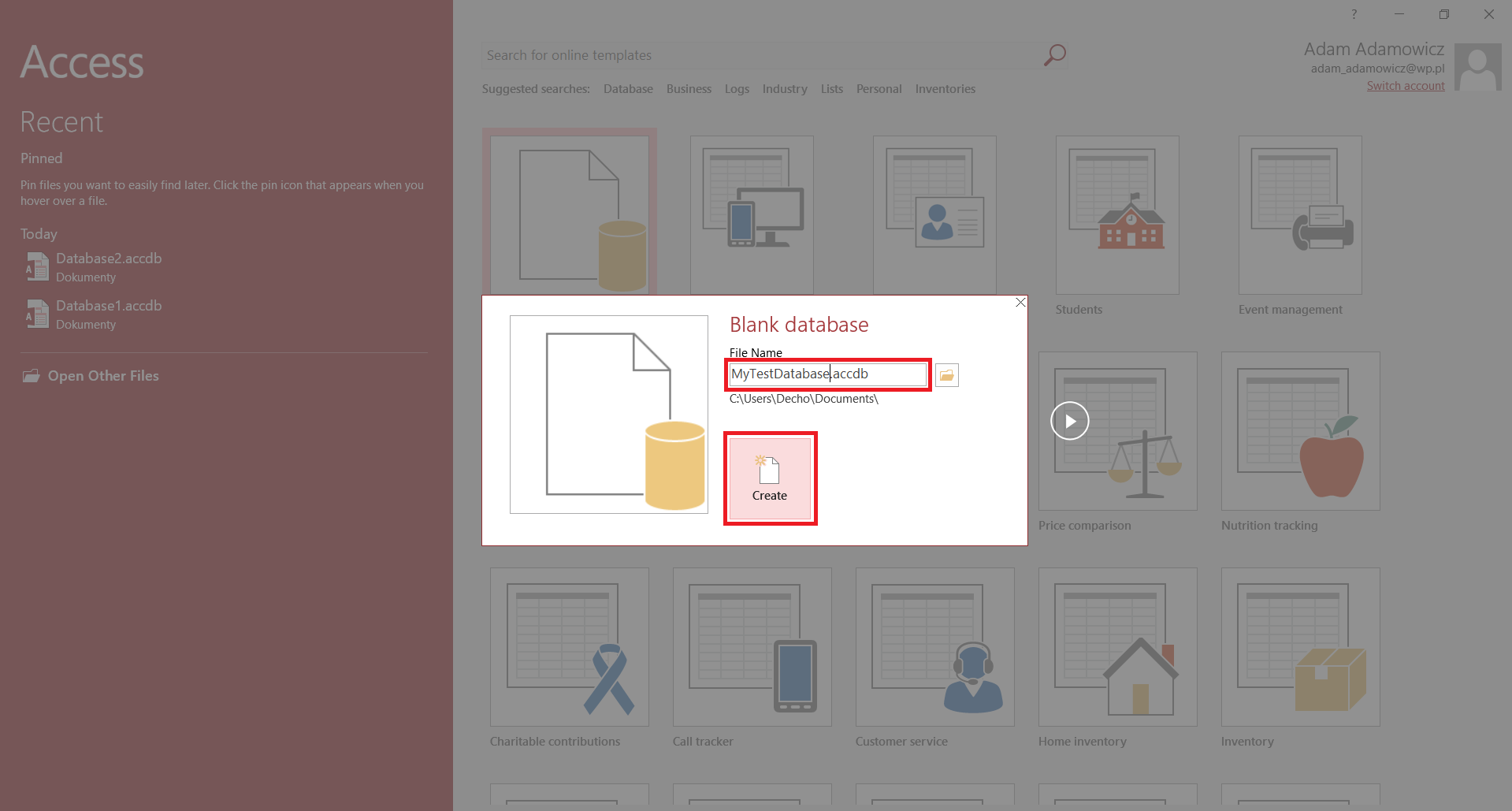Choose the Students template thumbnail
Screen dimensions: 1512x811
click(1116, 215)
